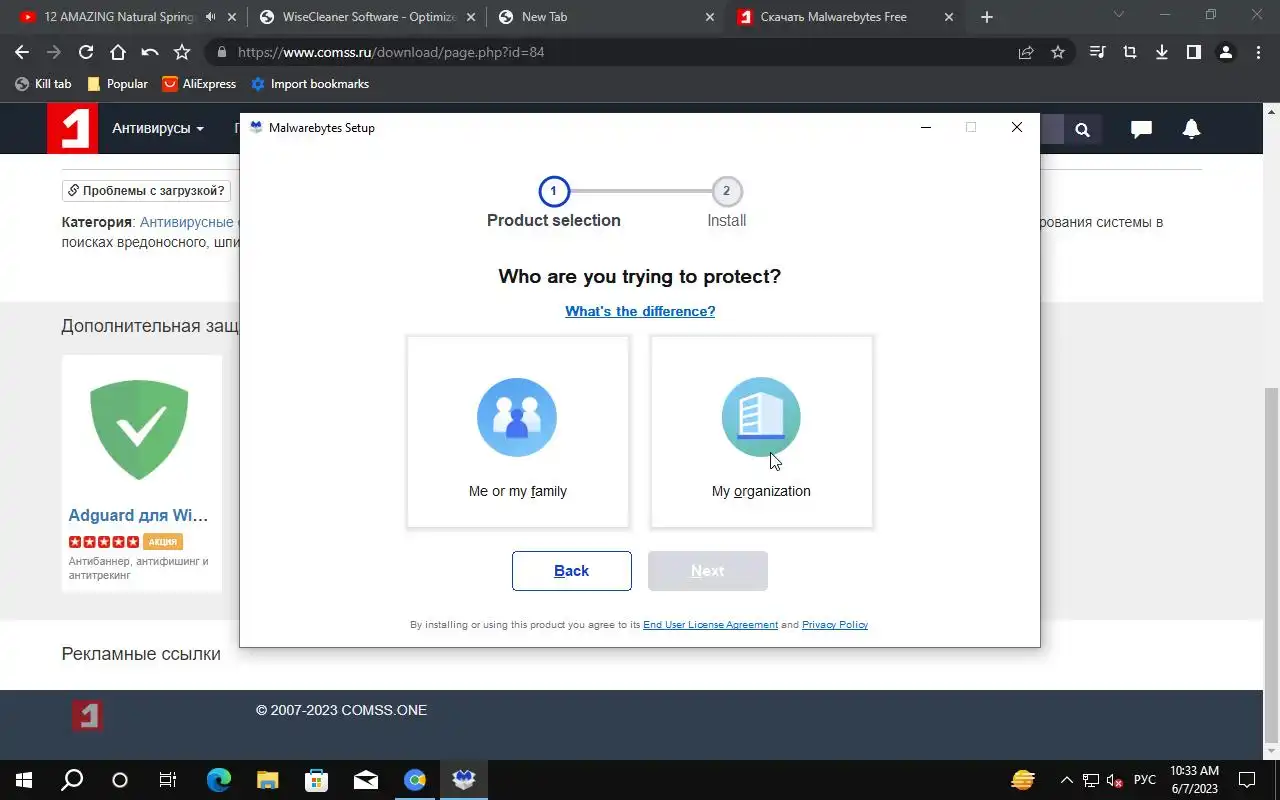This screenshot has width=1280, height=800.
Task: Go Back in Malwarebytes Setup
Action: point(572,571)
